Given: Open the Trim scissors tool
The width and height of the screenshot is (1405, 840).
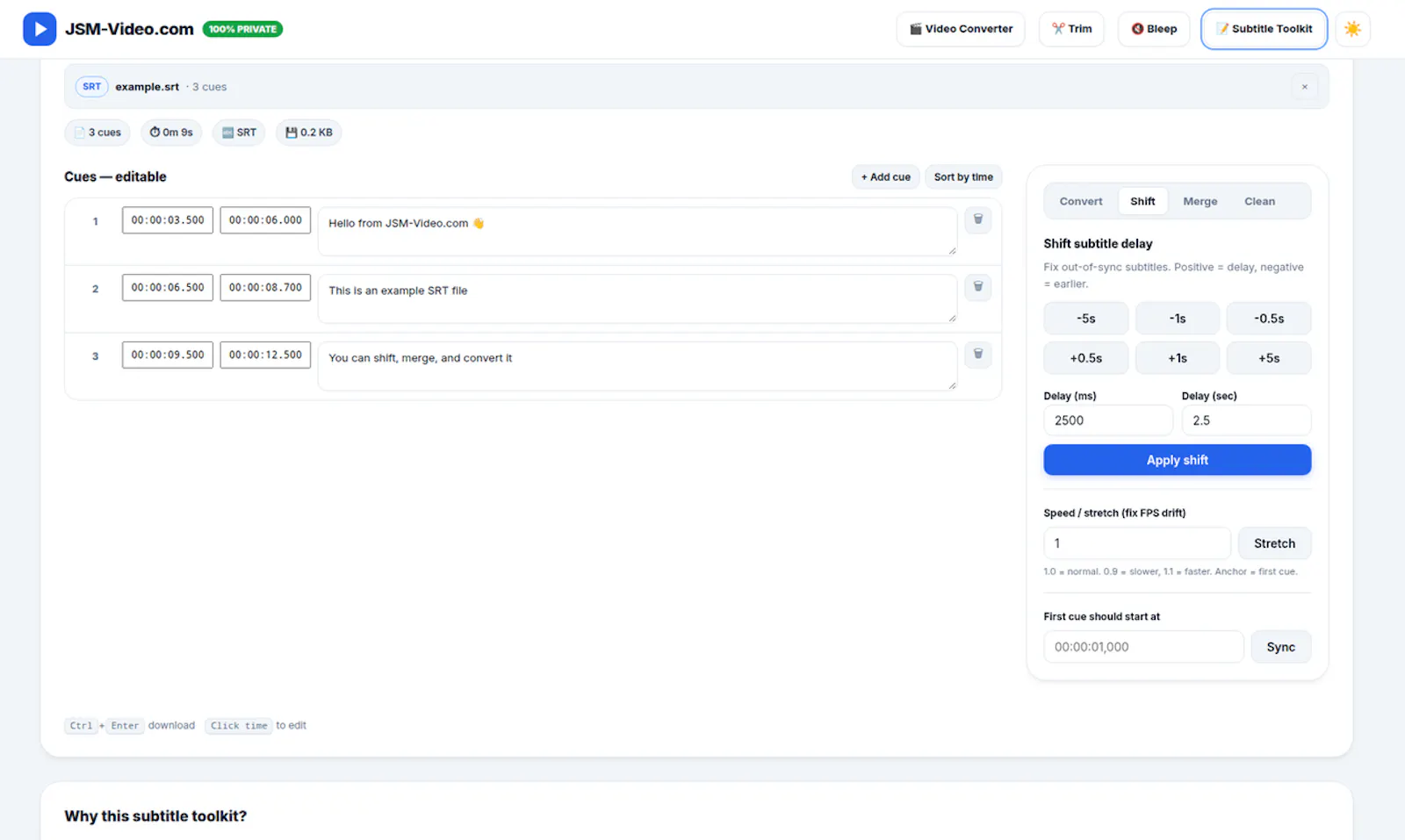Looking at the screenshot, I should coord(1071,29).
